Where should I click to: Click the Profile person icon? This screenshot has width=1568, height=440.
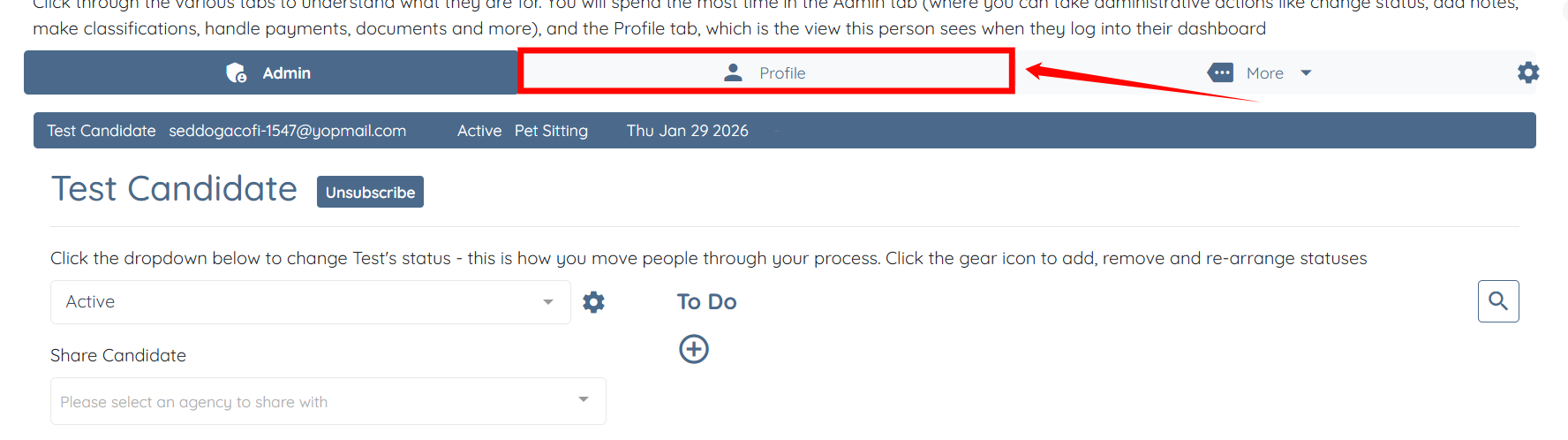pyautogui.click(x=733, y=72)
